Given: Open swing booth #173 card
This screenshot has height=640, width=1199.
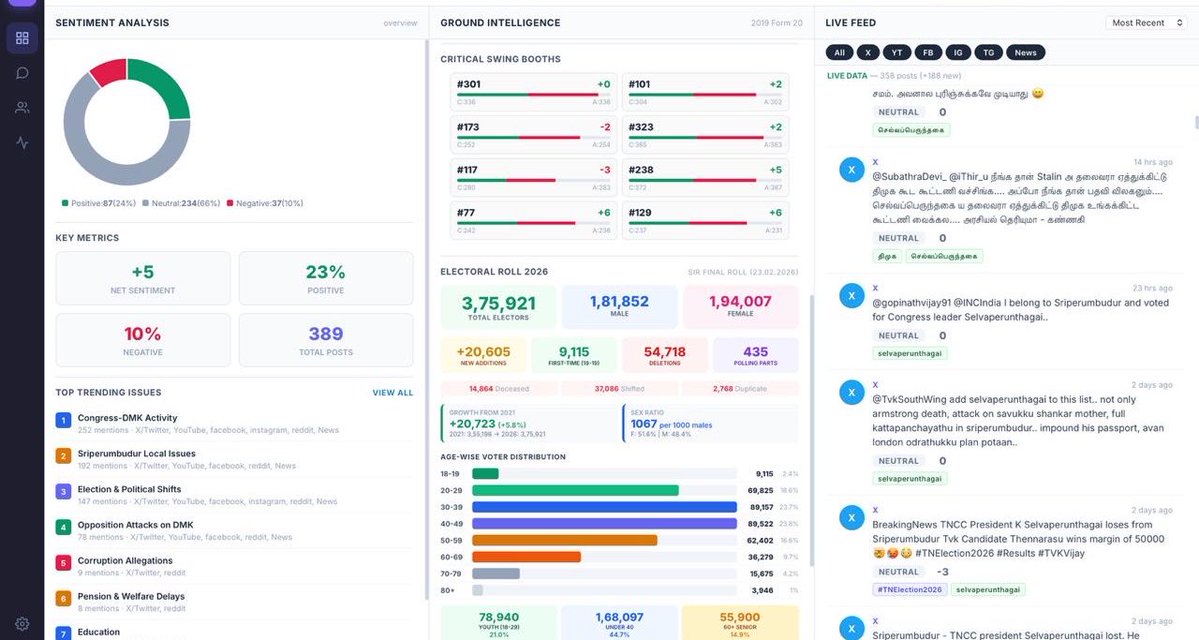Looking at the screenshot, I should (534, 135).
